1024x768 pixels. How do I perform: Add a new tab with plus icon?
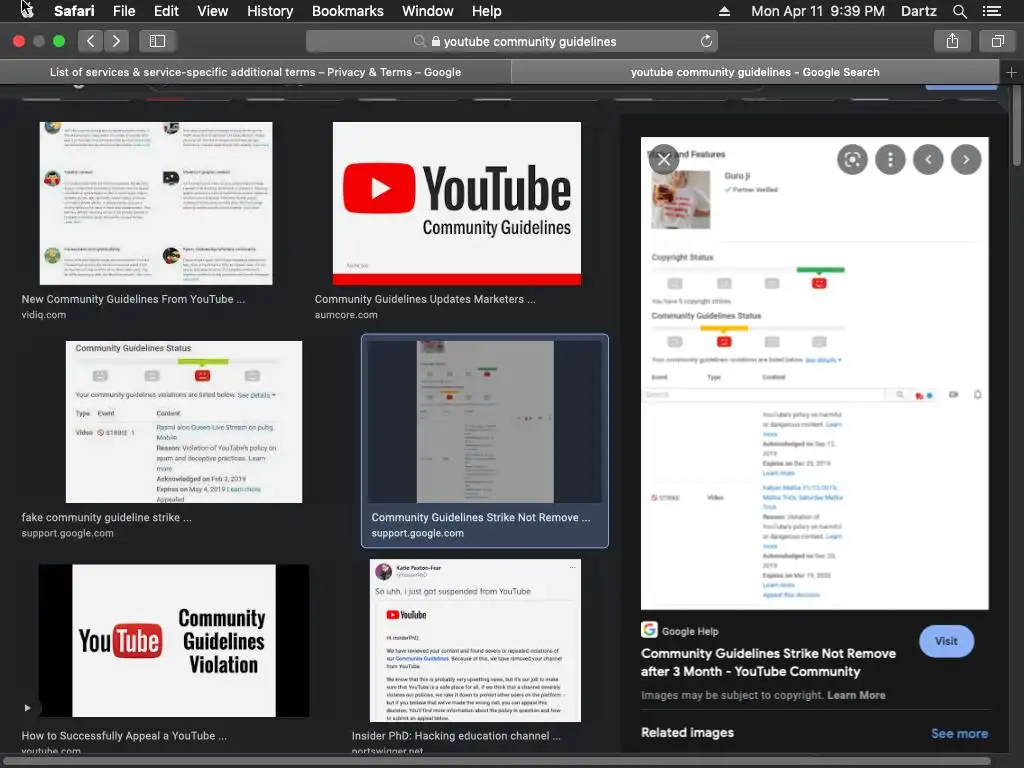1011,72
